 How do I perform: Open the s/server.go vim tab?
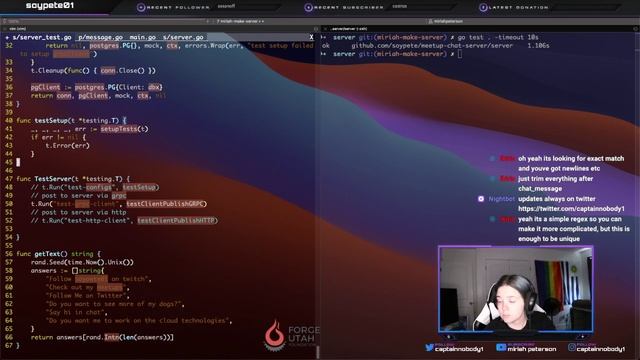(183, 37)
